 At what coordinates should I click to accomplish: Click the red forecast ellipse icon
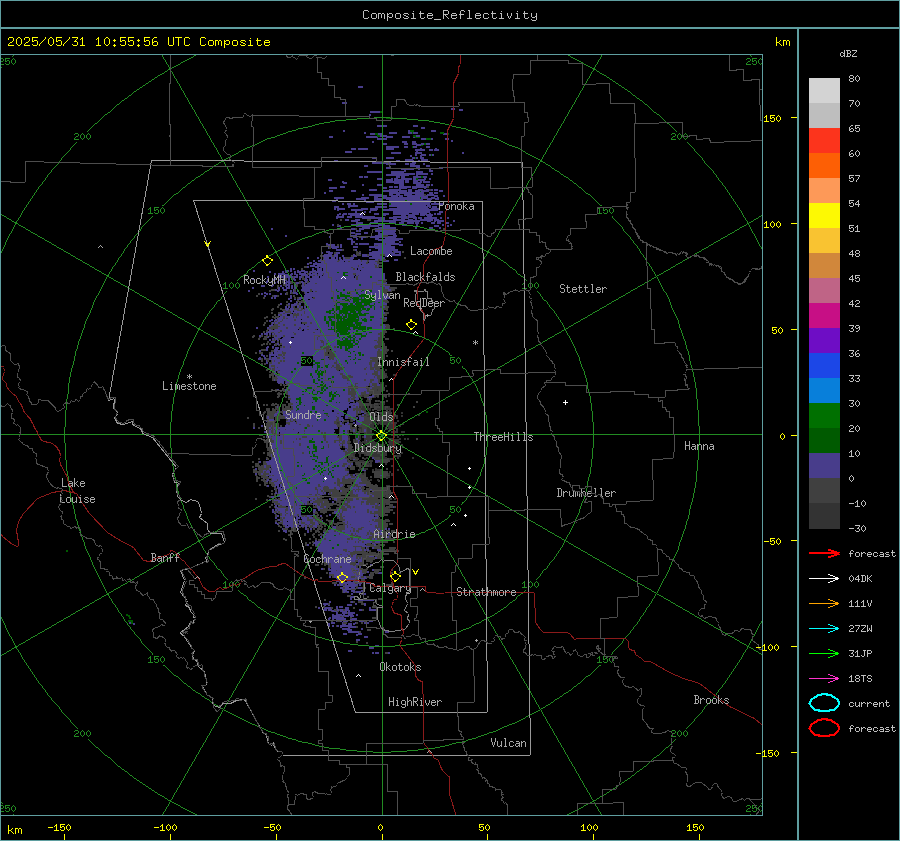coord(824,728)
